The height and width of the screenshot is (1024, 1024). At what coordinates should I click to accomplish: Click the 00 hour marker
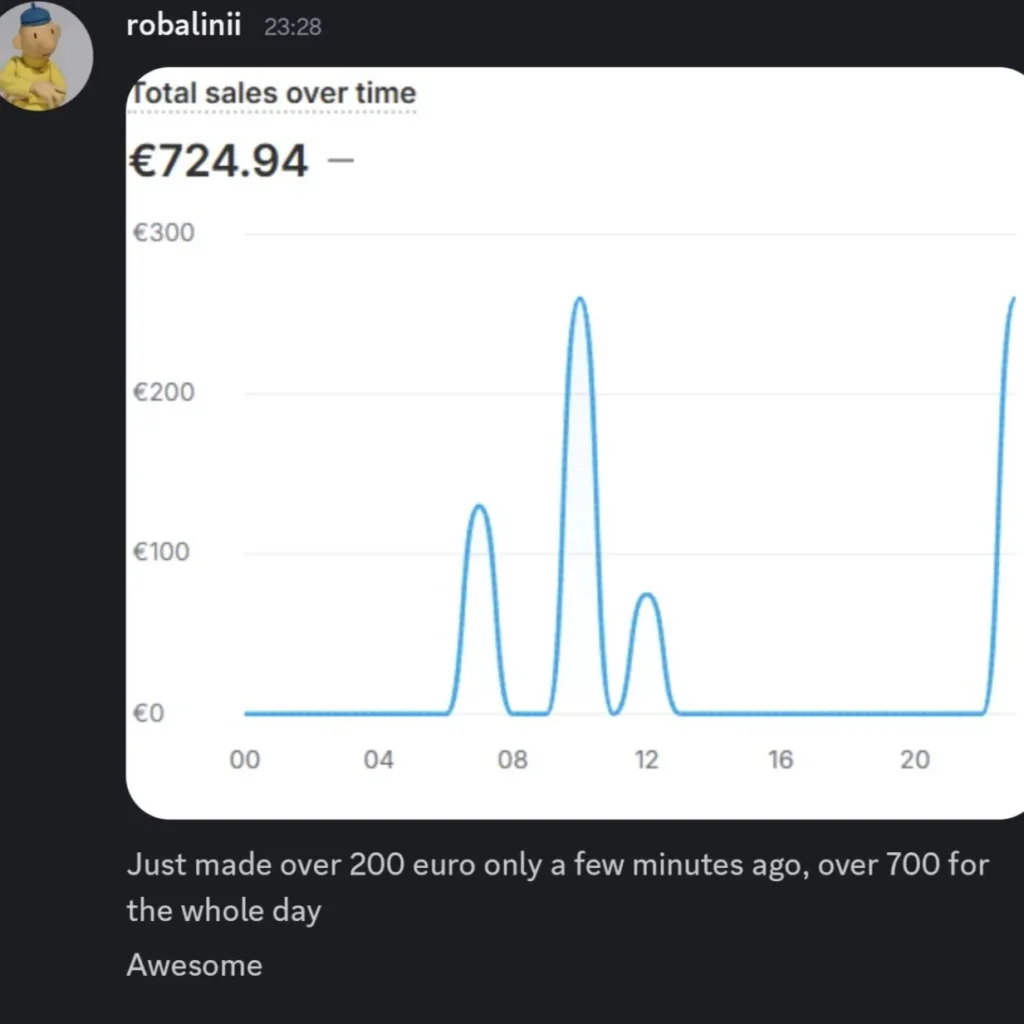(x=244, y=760)
